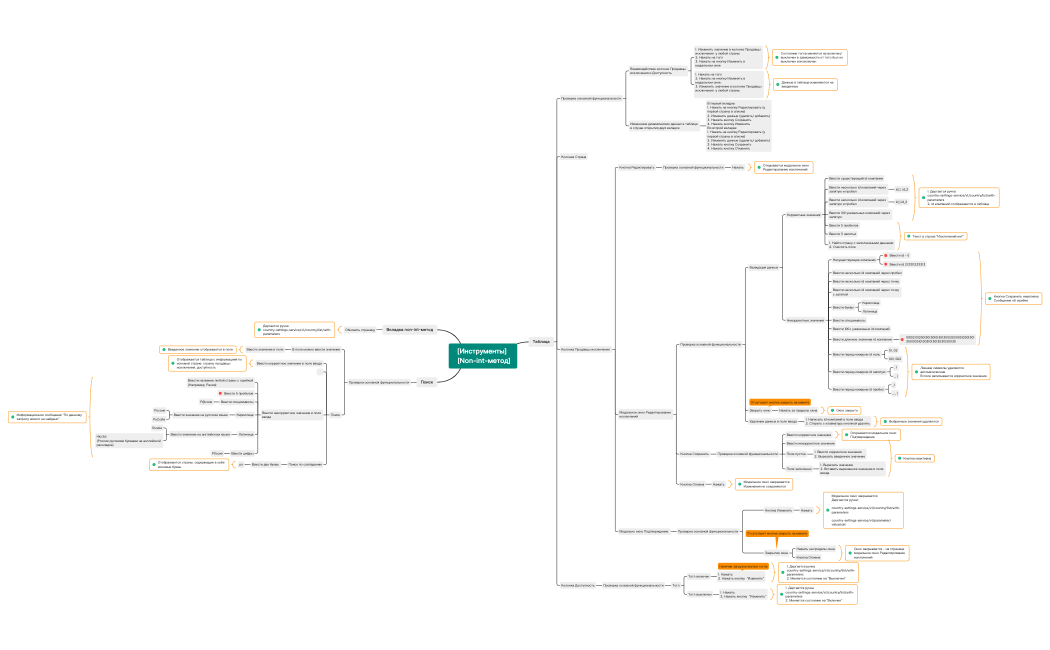Click the Колонка Страна node

tap(574, 157)
